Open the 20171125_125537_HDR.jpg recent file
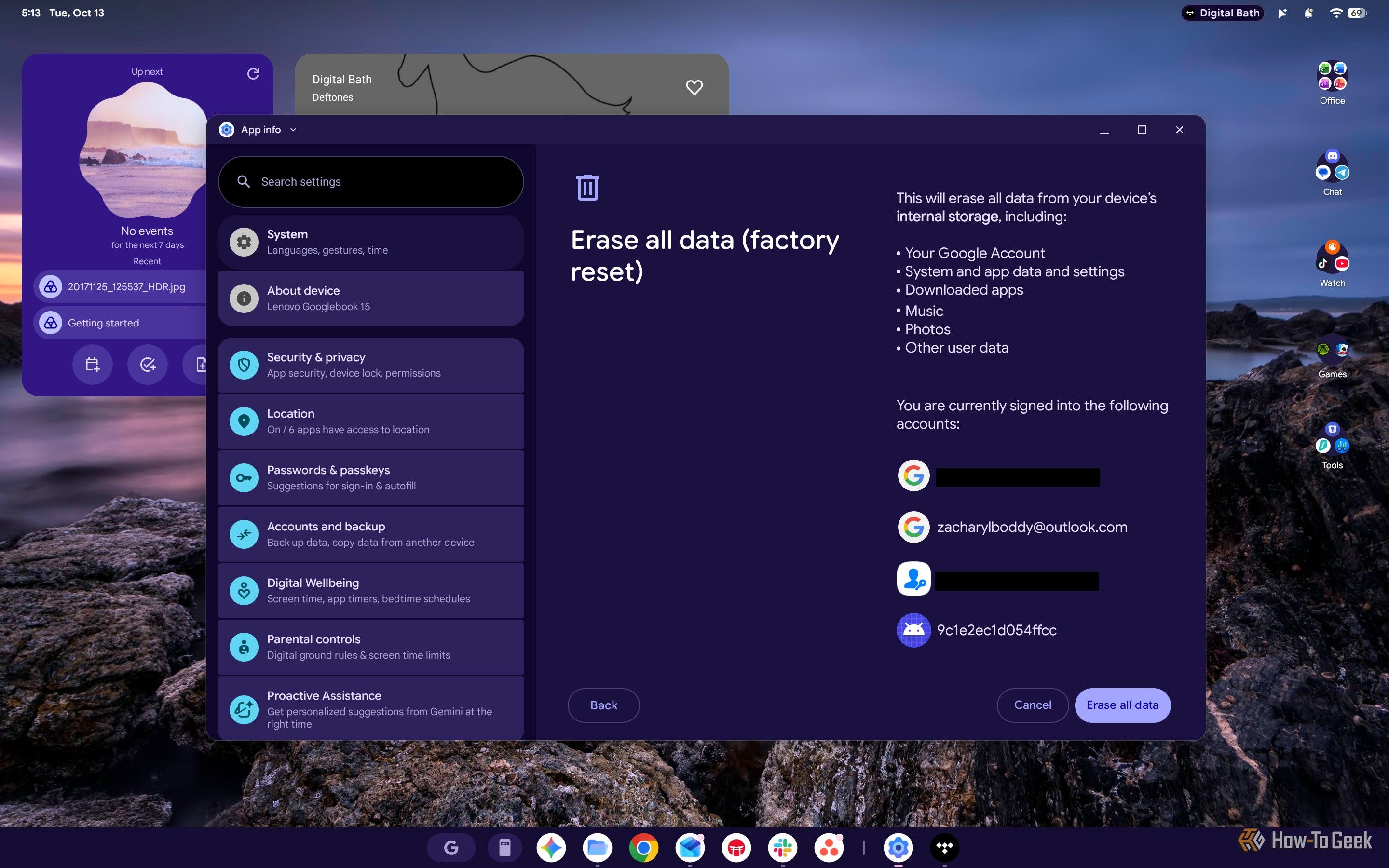1389x868 pixels. pyautogui.click(x=121, y=286)
